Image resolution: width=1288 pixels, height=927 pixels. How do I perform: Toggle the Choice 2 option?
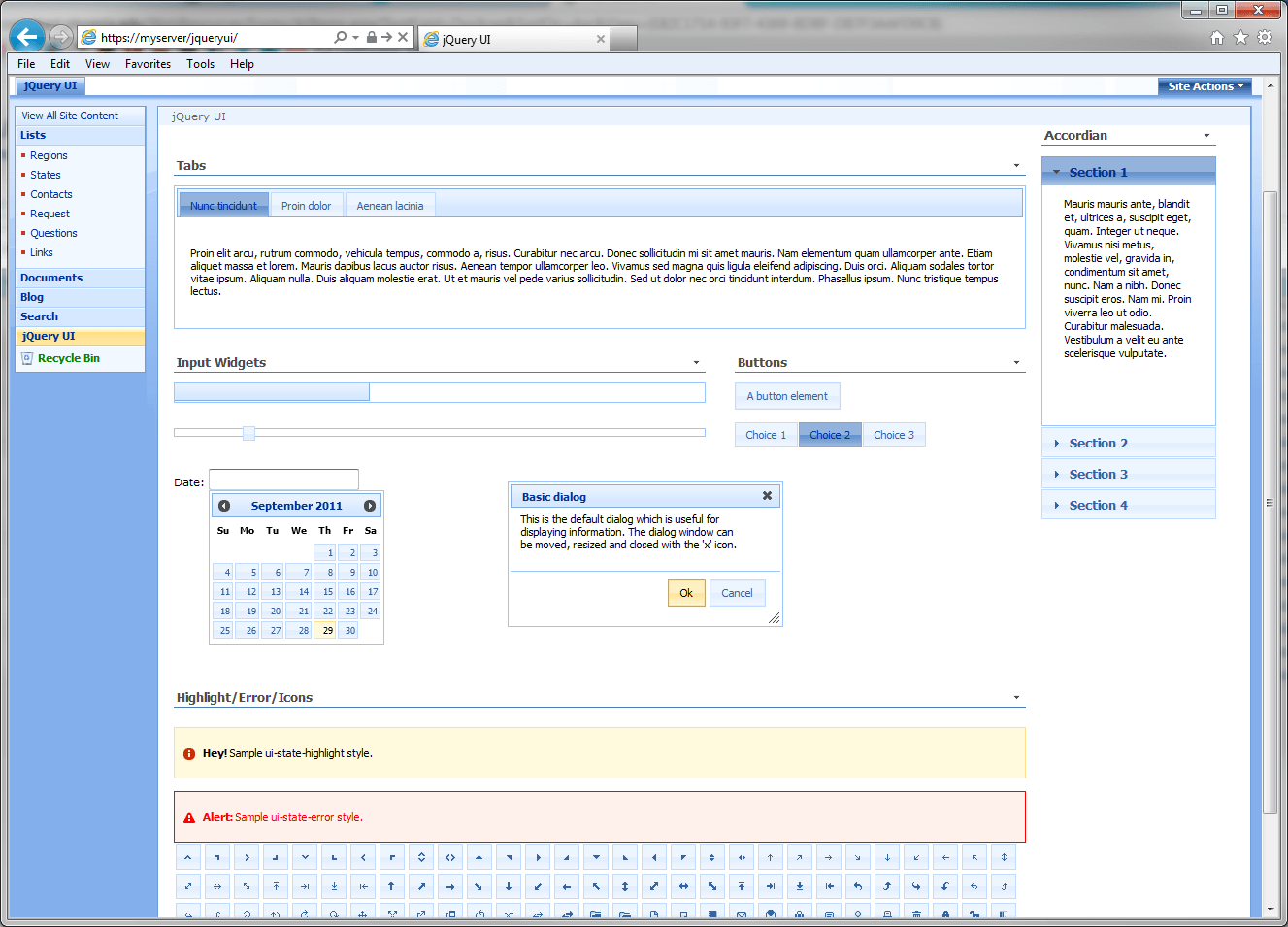point(830,435)
